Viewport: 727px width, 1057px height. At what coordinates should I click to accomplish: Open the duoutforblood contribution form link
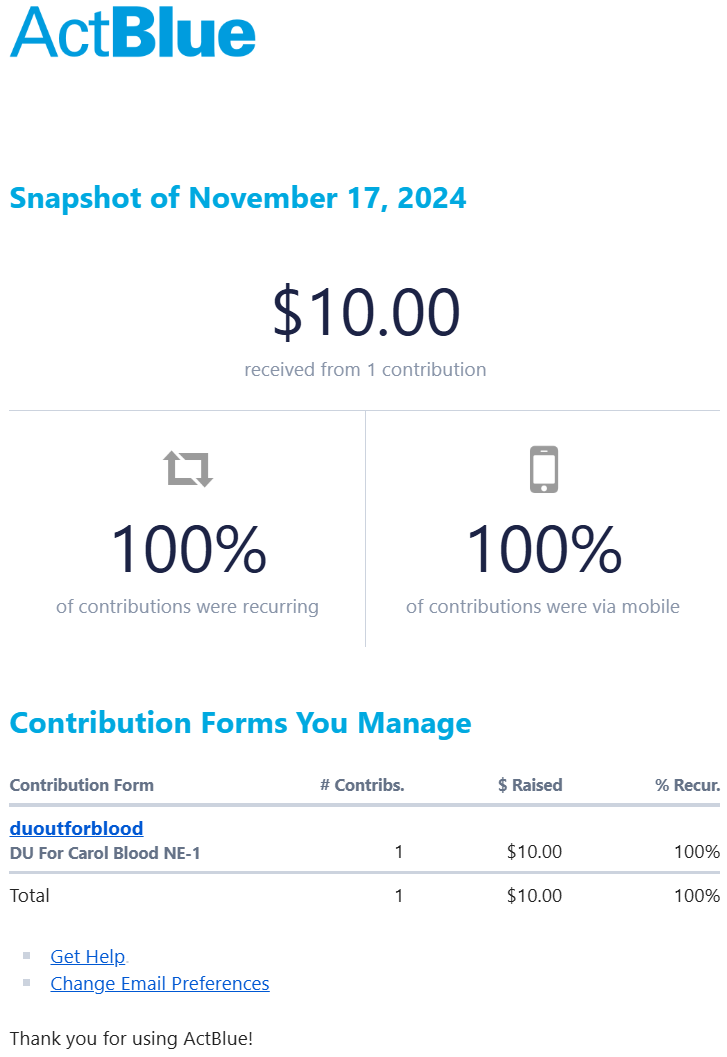[76, 828]
